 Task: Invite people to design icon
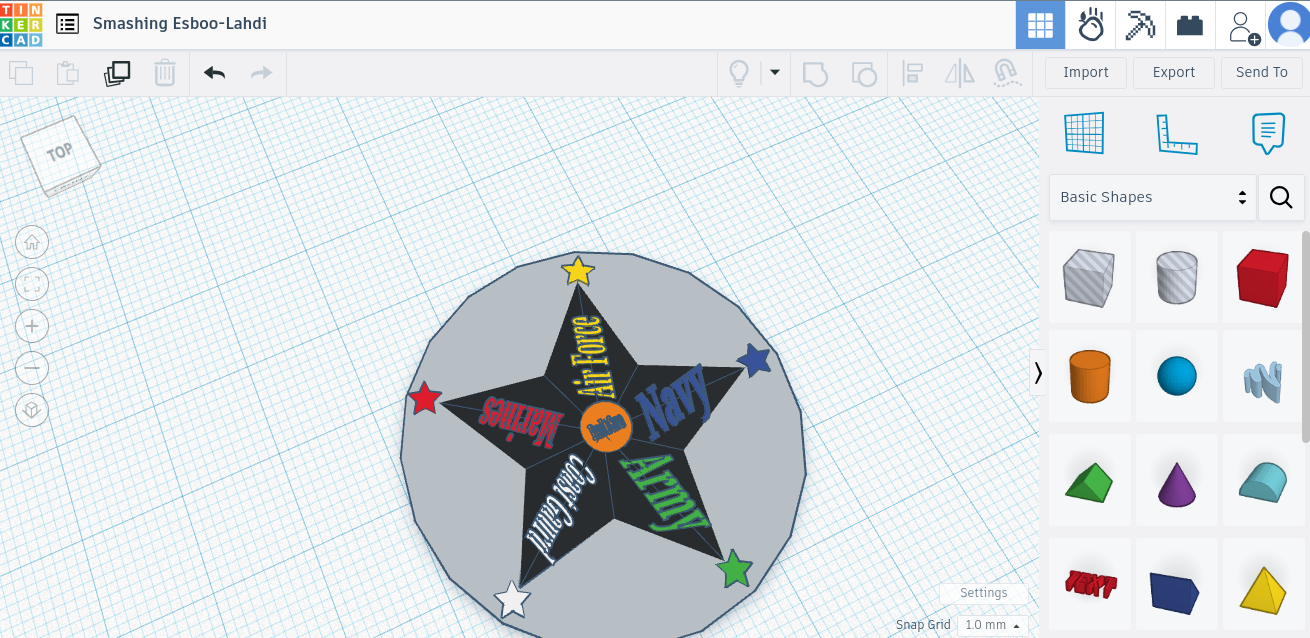pos(1242,25)
